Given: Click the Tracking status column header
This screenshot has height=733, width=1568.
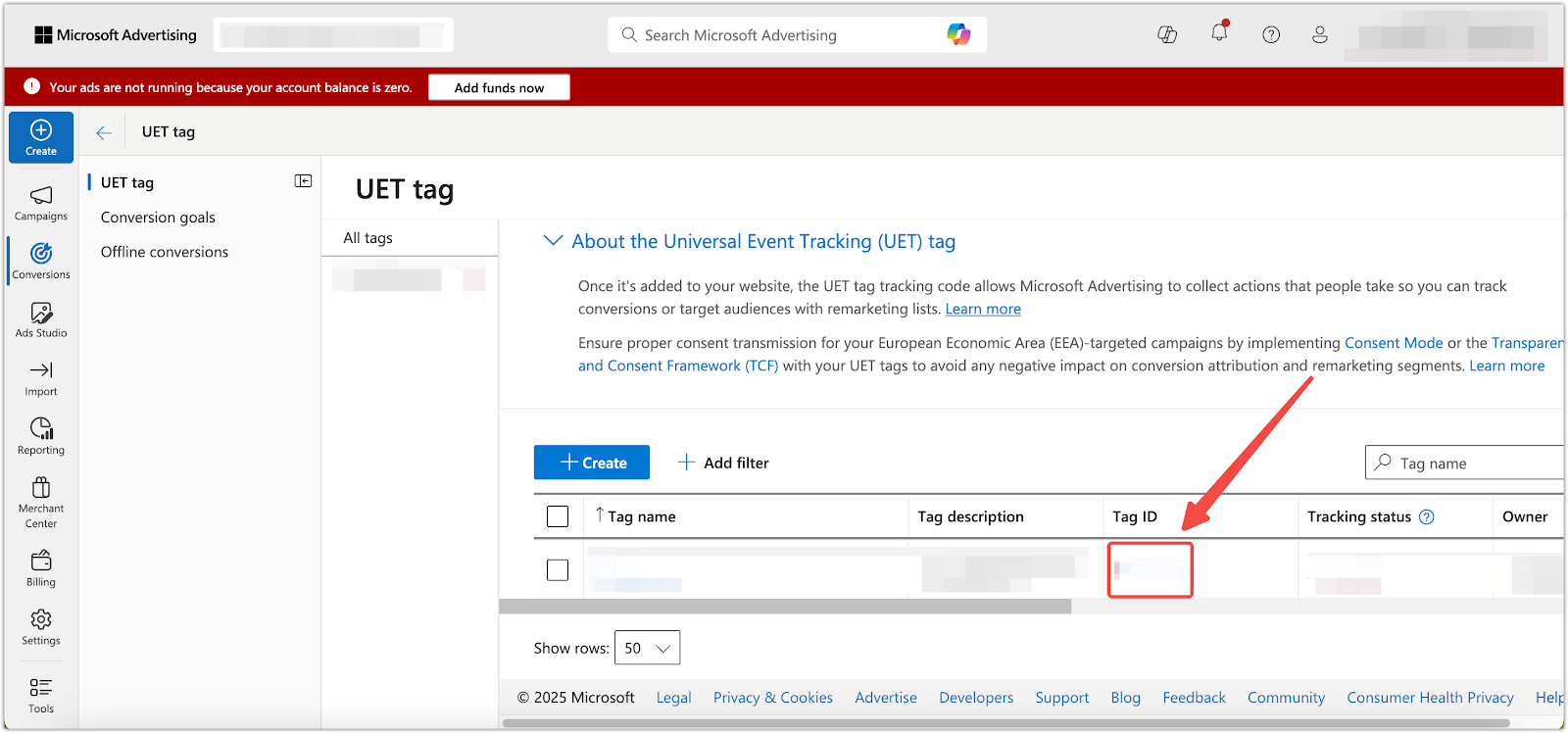Looking at the screenshot, I should point(1359,516).
